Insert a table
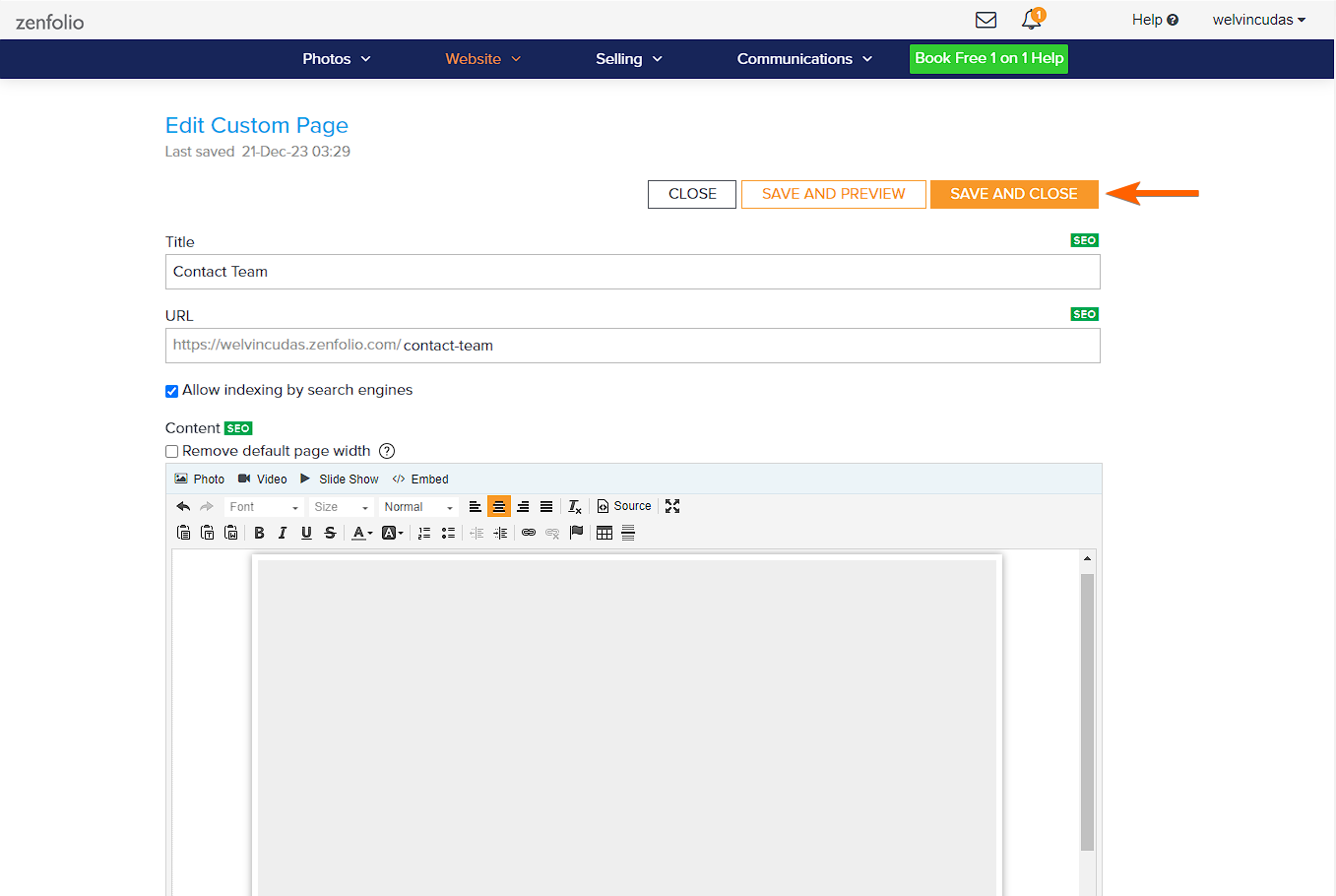 [604, 533]
